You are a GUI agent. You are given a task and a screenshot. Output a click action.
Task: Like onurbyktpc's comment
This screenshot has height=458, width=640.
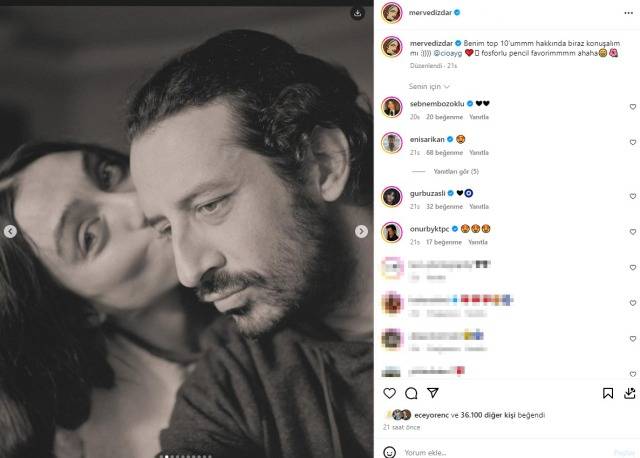pyautogui.click(x=633, y=231)
